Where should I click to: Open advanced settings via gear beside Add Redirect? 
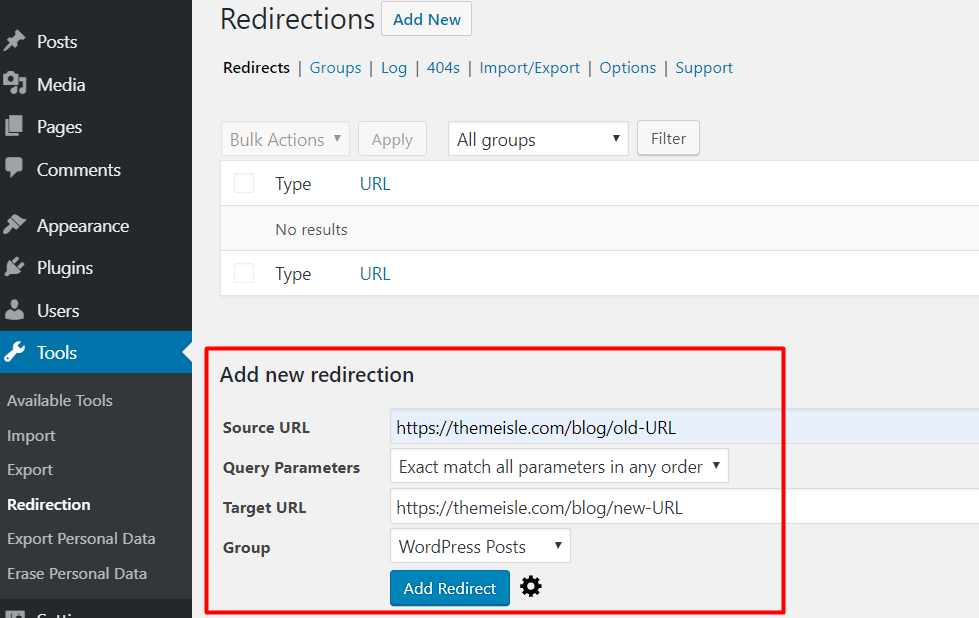pos(531,587)
